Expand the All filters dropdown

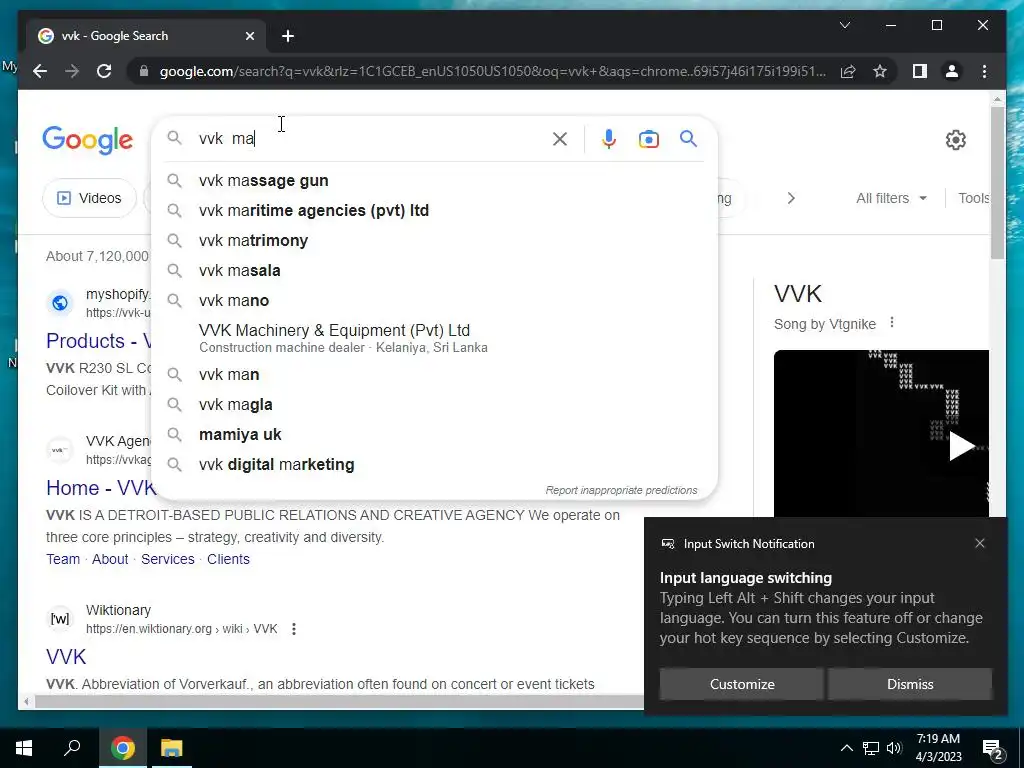coord(891,198)
